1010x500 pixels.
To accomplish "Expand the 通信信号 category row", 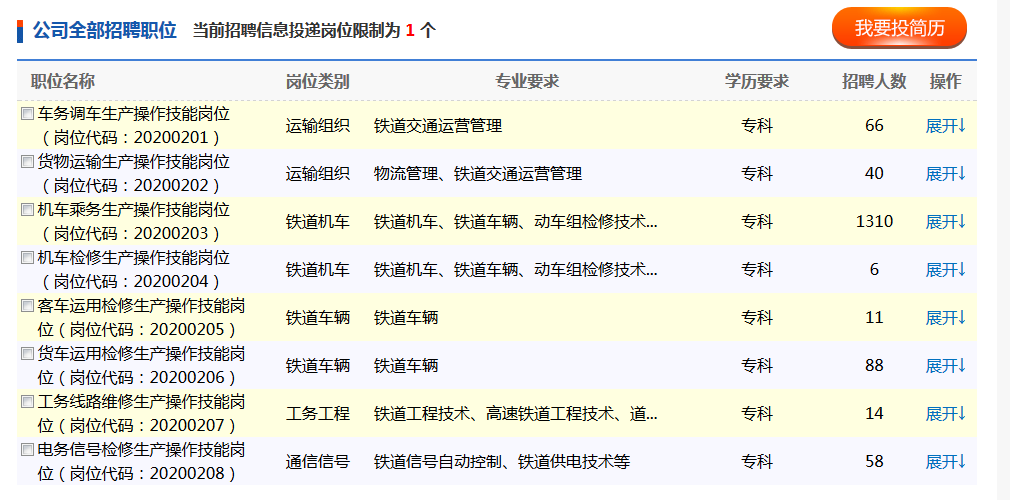I will pyautogui.click(x=945, y=462).
